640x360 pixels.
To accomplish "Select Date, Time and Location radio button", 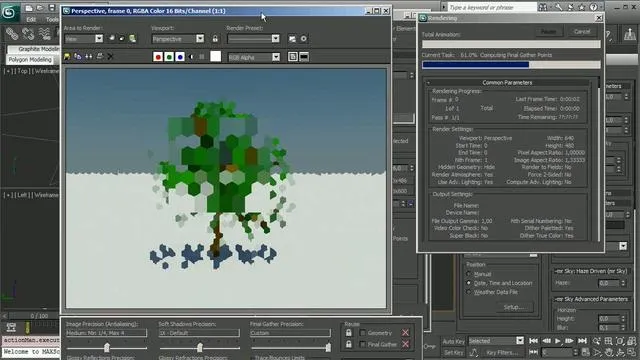I will pos(469,283).
